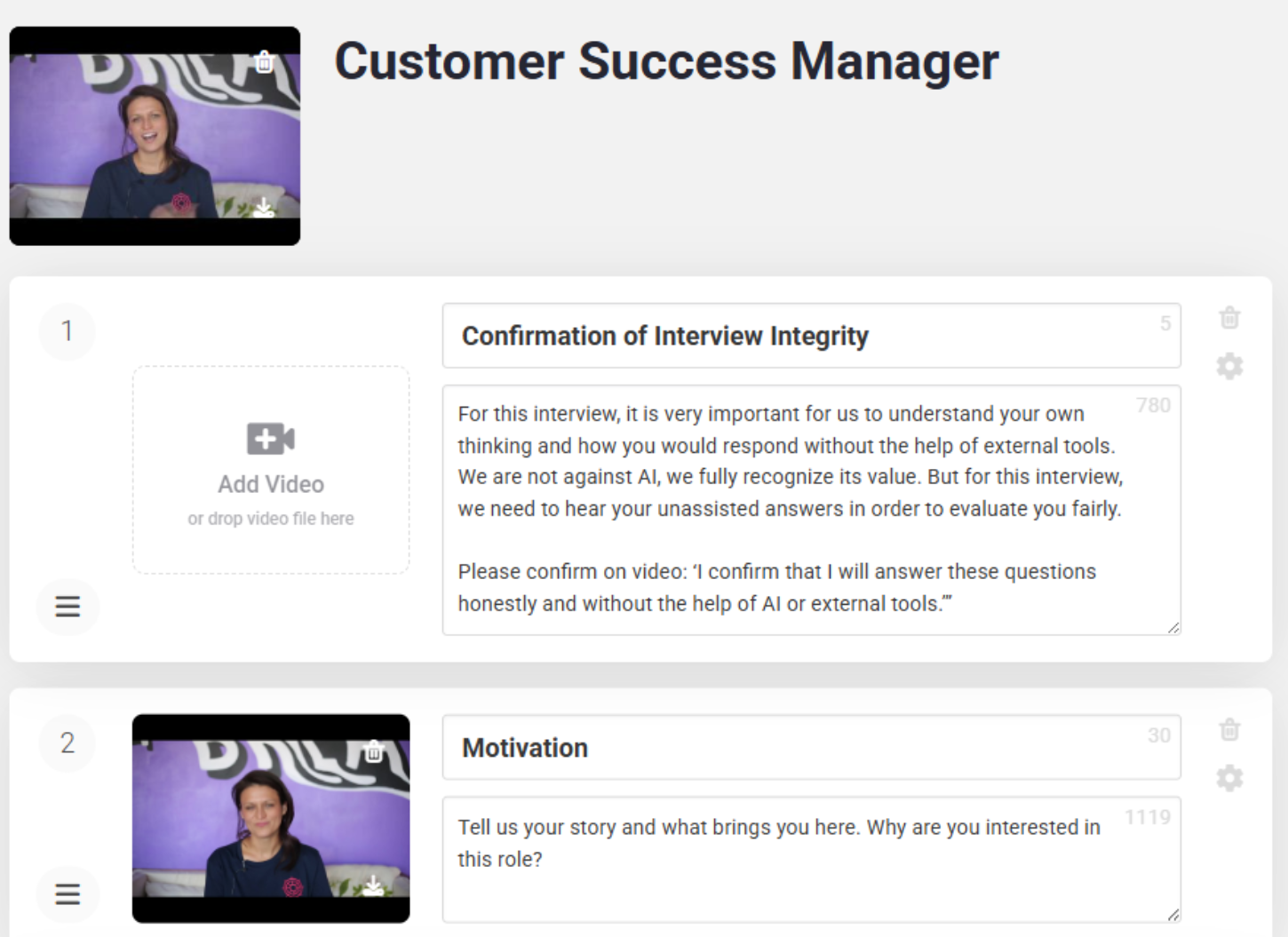Download the header intro video
The height and width of the screenshot is (937, 1288).
[264, 208]
